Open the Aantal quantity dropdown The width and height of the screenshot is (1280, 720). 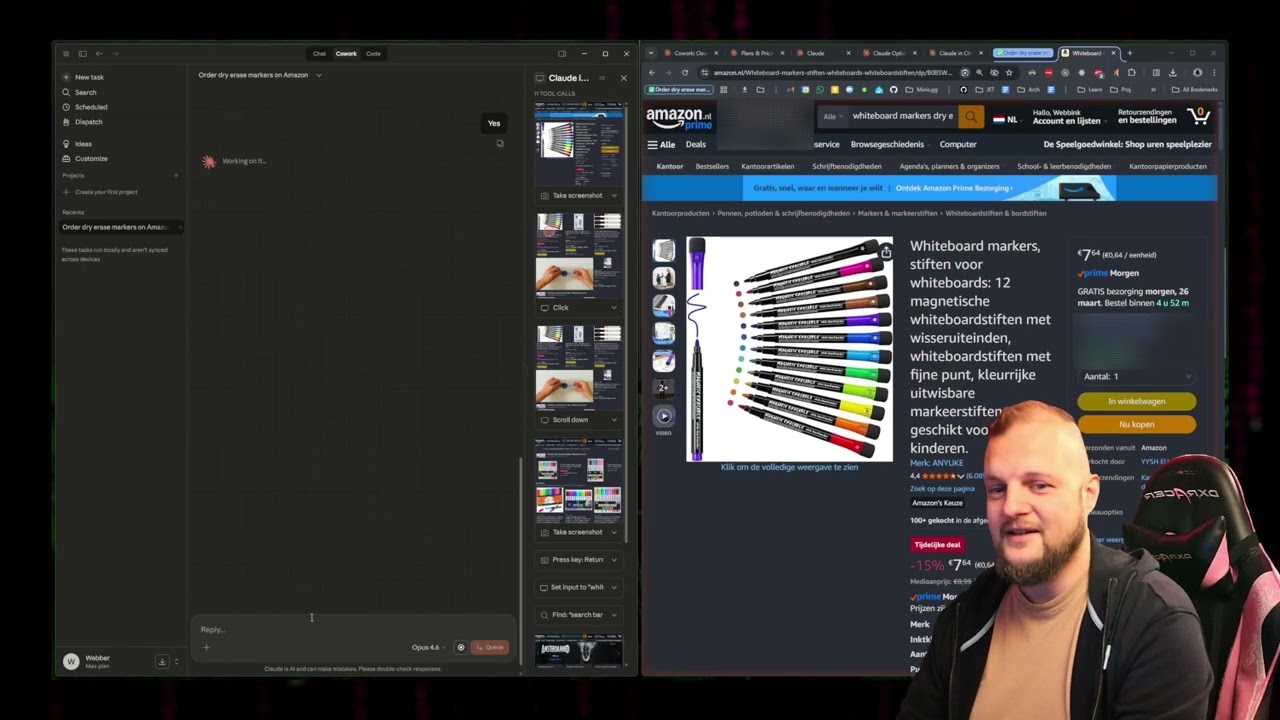(1137, 376)
